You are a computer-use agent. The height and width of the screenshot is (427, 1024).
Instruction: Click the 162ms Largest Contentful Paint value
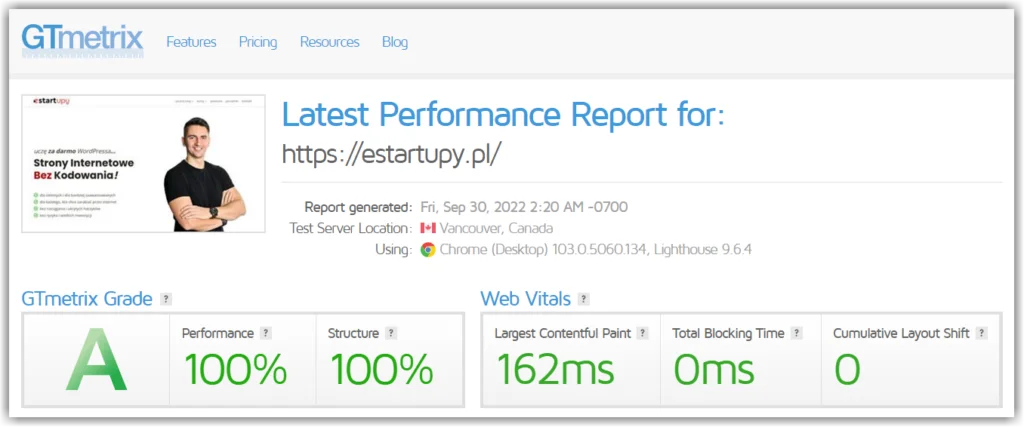555,370
